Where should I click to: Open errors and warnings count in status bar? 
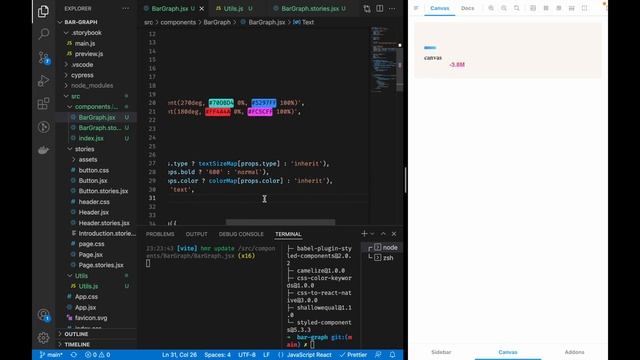click(x=97, y=355)
